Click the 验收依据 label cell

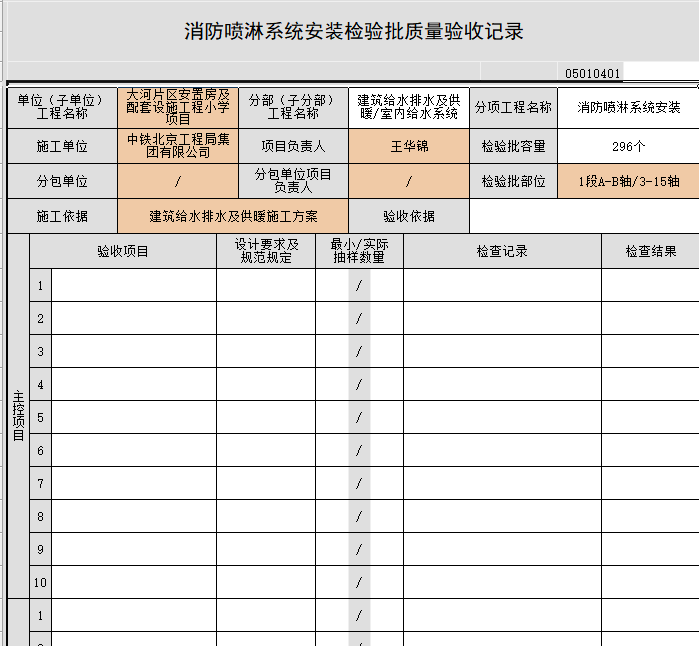click(x=409, y=216)
